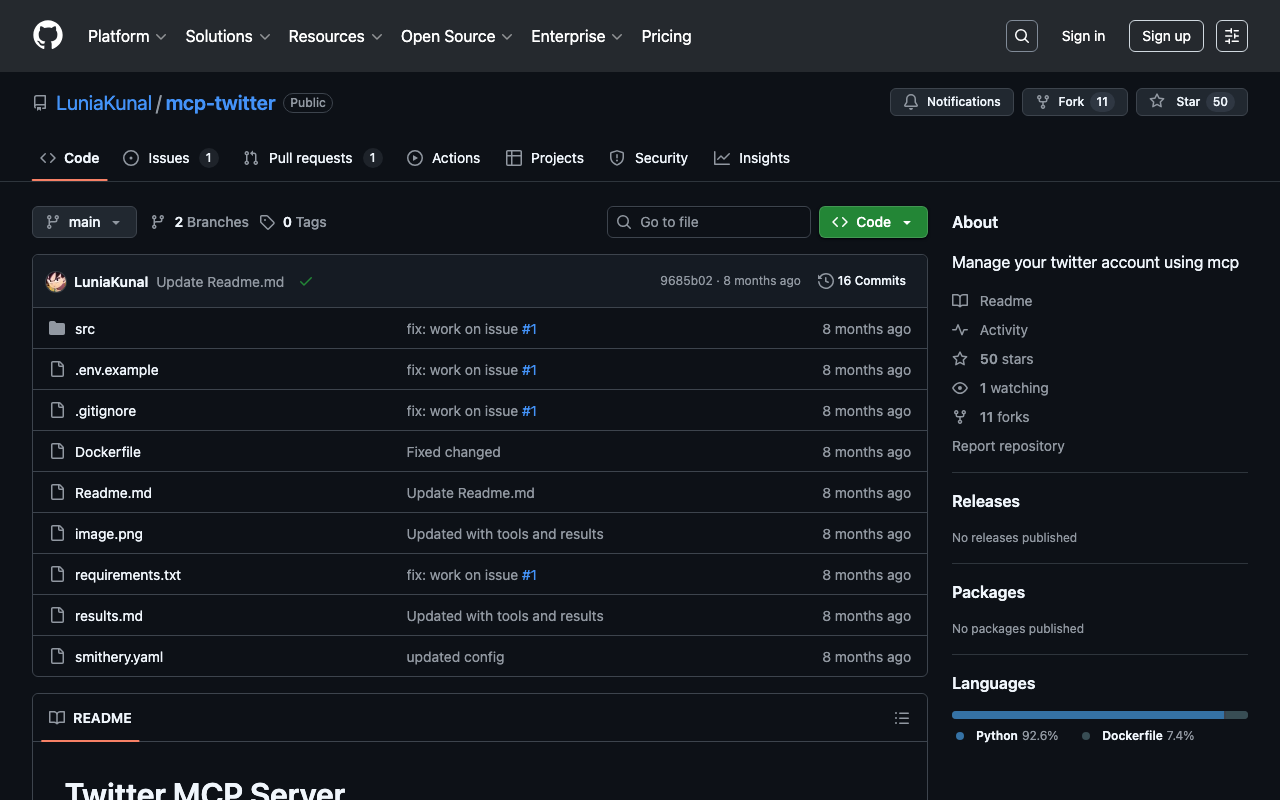Open the Dockerfile file link
The height and width of the screenshot is (800, 1280).
pyautogui.click(x=108, y=452)
